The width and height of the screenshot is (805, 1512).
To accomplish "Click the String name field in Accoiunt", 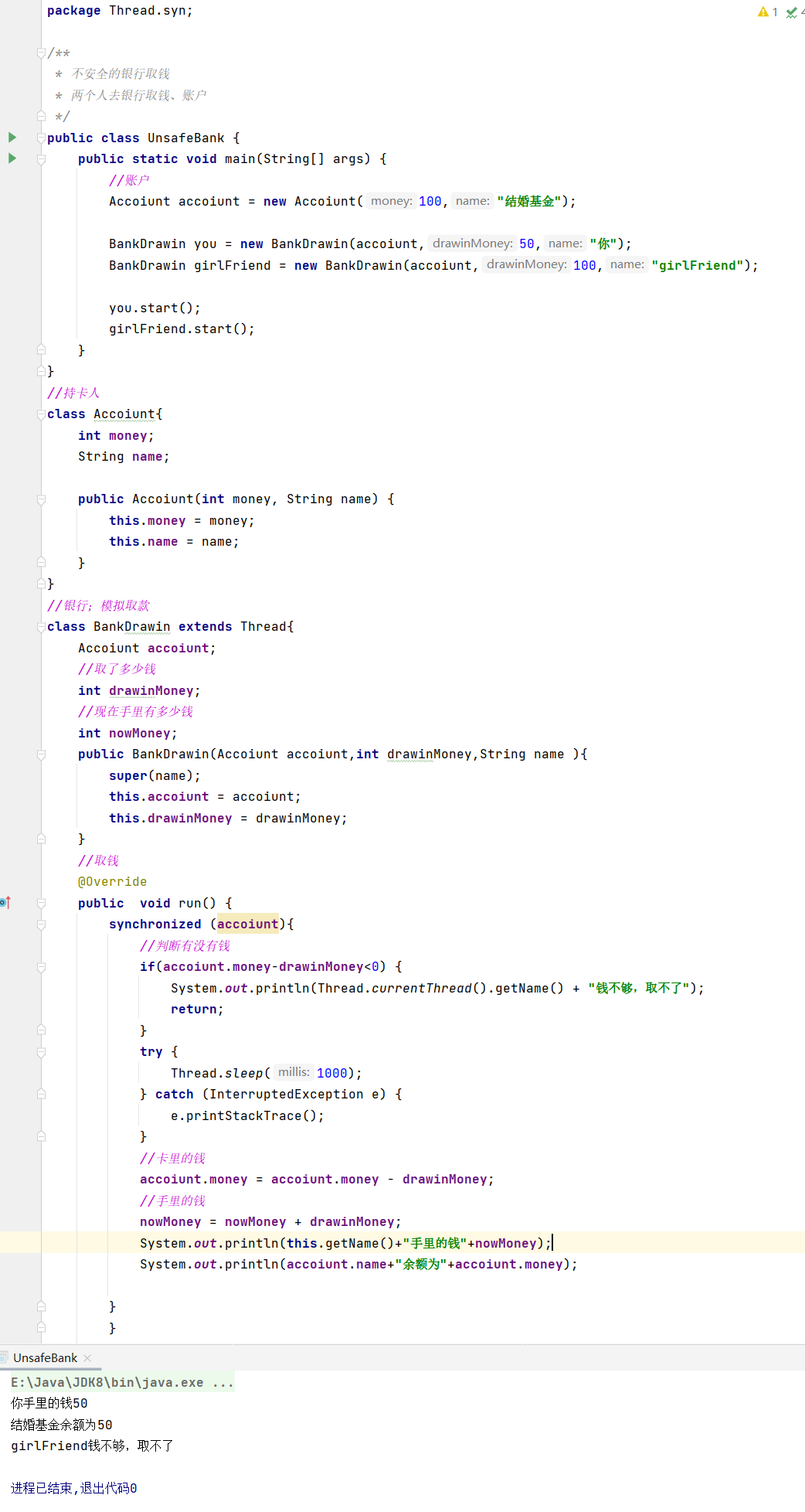I will [x=124, y=456].
